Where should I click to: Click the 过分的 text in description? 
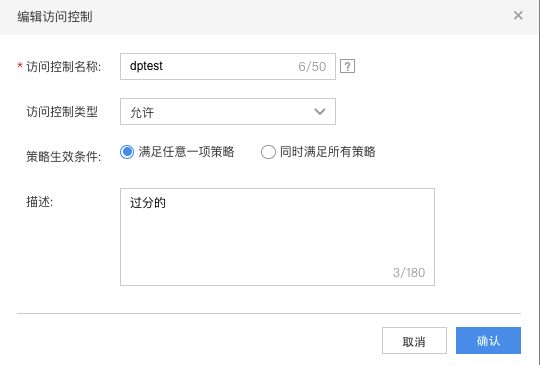coord(148,203)
